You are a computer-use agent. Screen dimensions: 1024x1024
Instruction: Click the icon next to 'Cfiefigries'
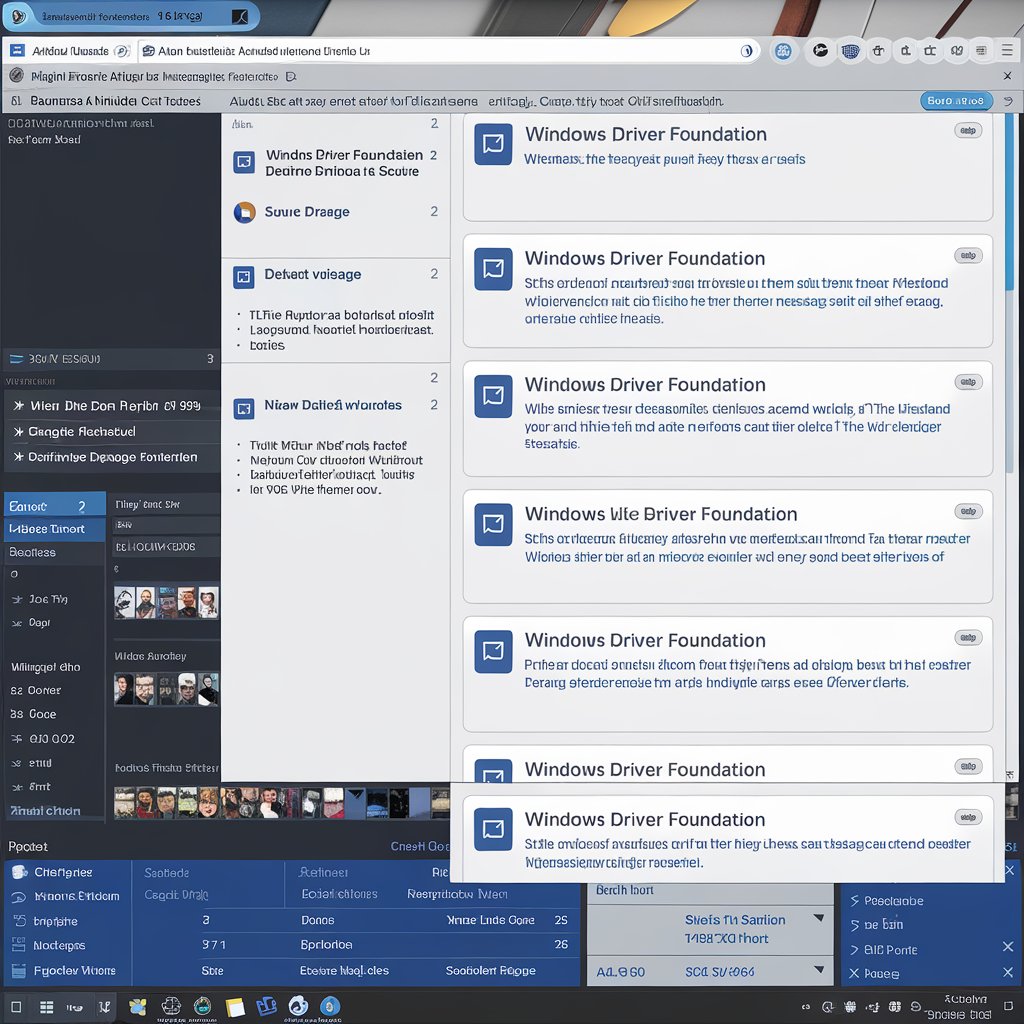20,872
